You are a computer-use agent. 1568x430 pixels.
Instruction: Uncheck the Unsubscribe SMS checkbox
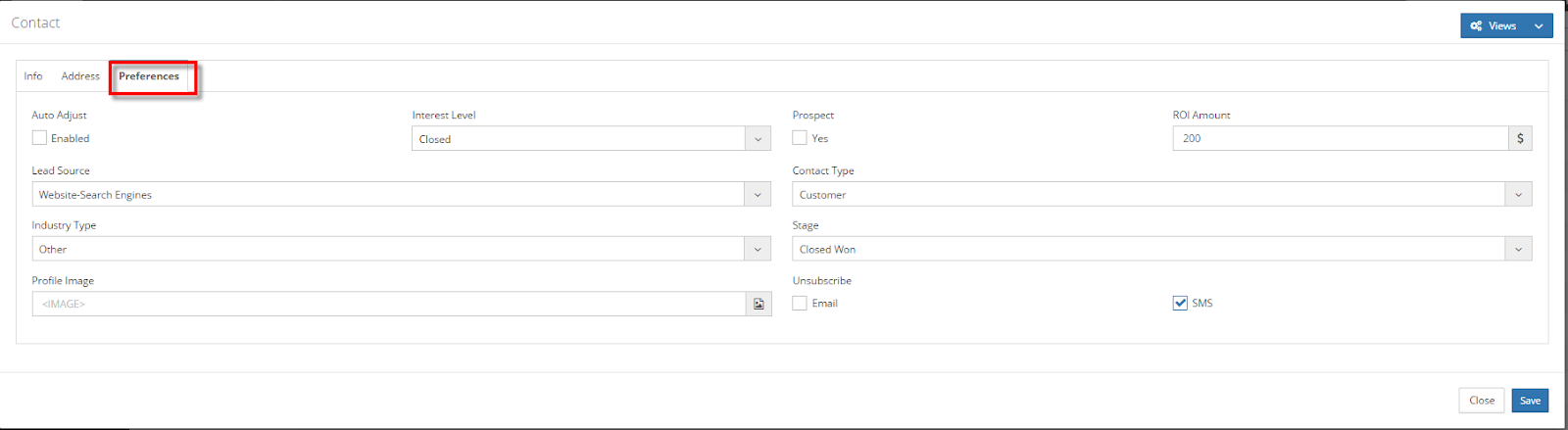click(x=1180, y=304)
